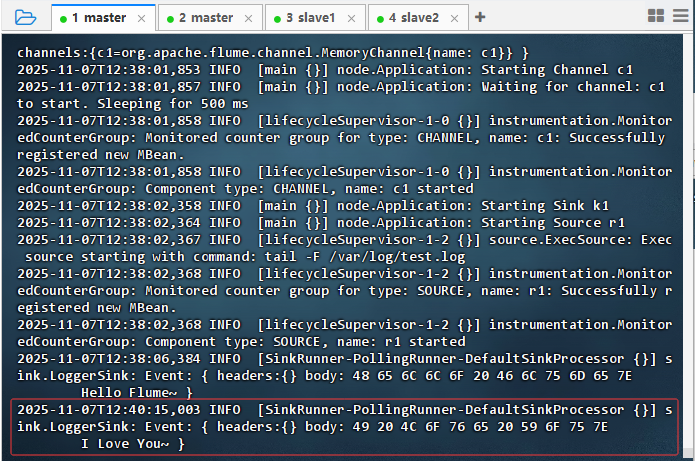Add a new session tab with plus
The height and width of the screenshot is (461, 695).
click(x=480, y=17)
